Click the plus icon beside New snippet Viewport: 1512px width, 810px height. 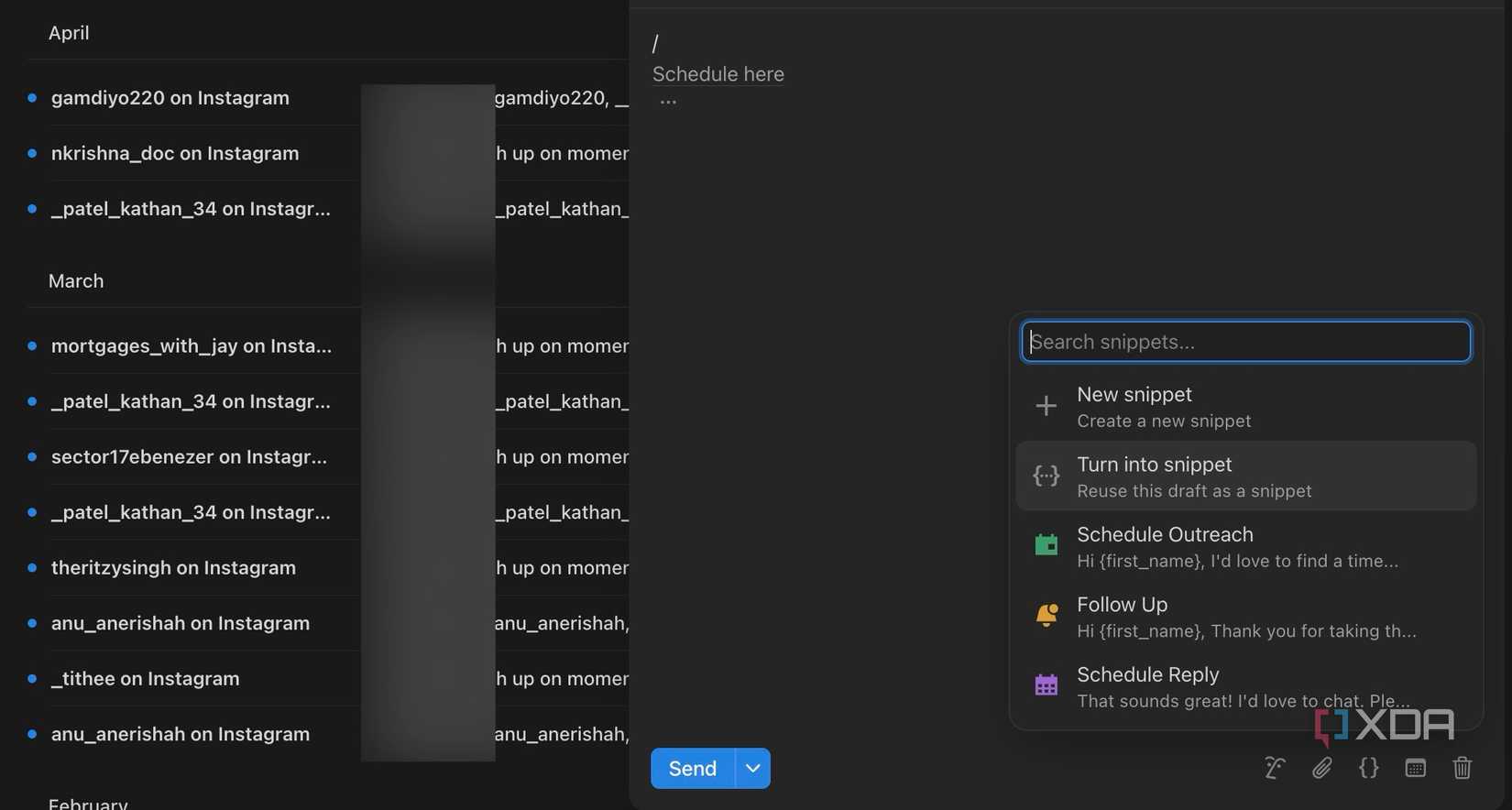pyautogui.click(x=1046, y=406)
